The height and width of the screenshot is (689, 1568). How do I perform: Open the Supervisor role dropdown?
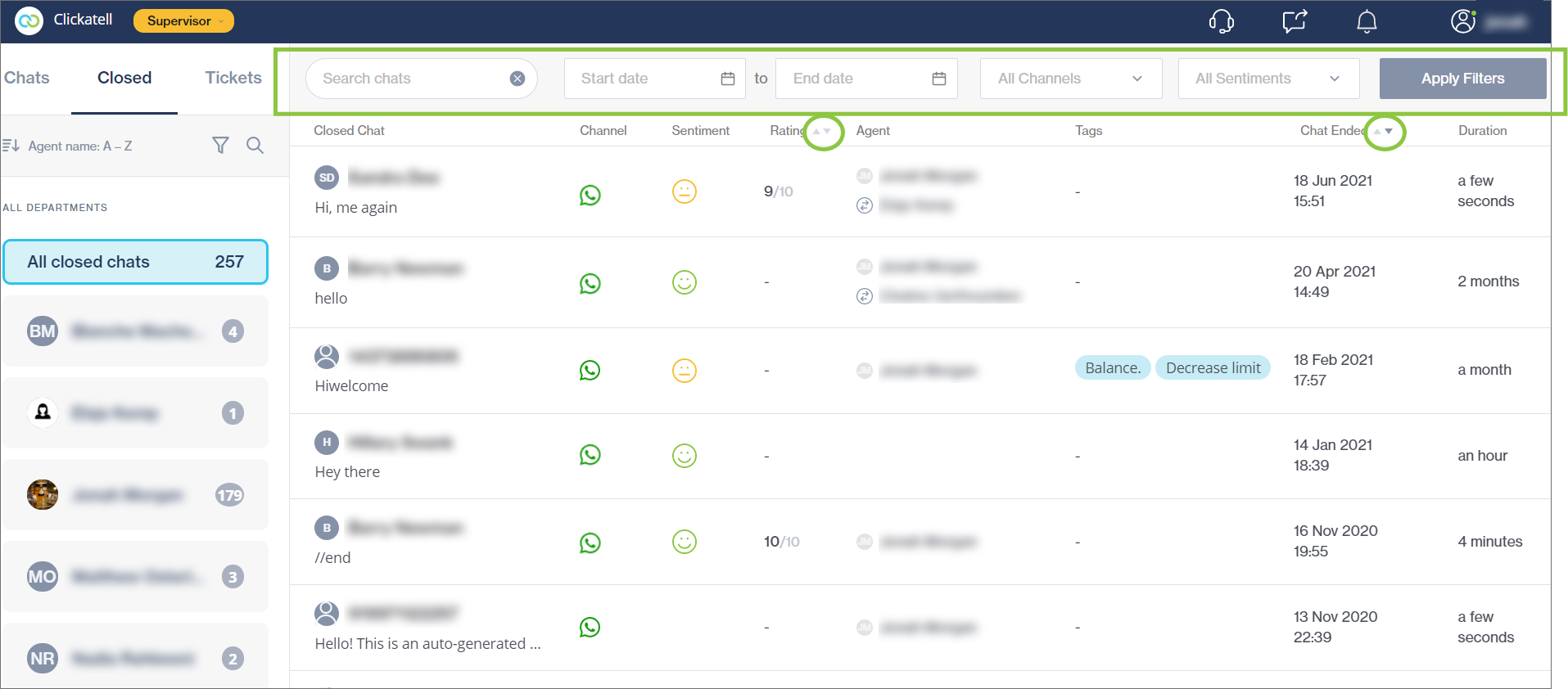pos(183,21)
